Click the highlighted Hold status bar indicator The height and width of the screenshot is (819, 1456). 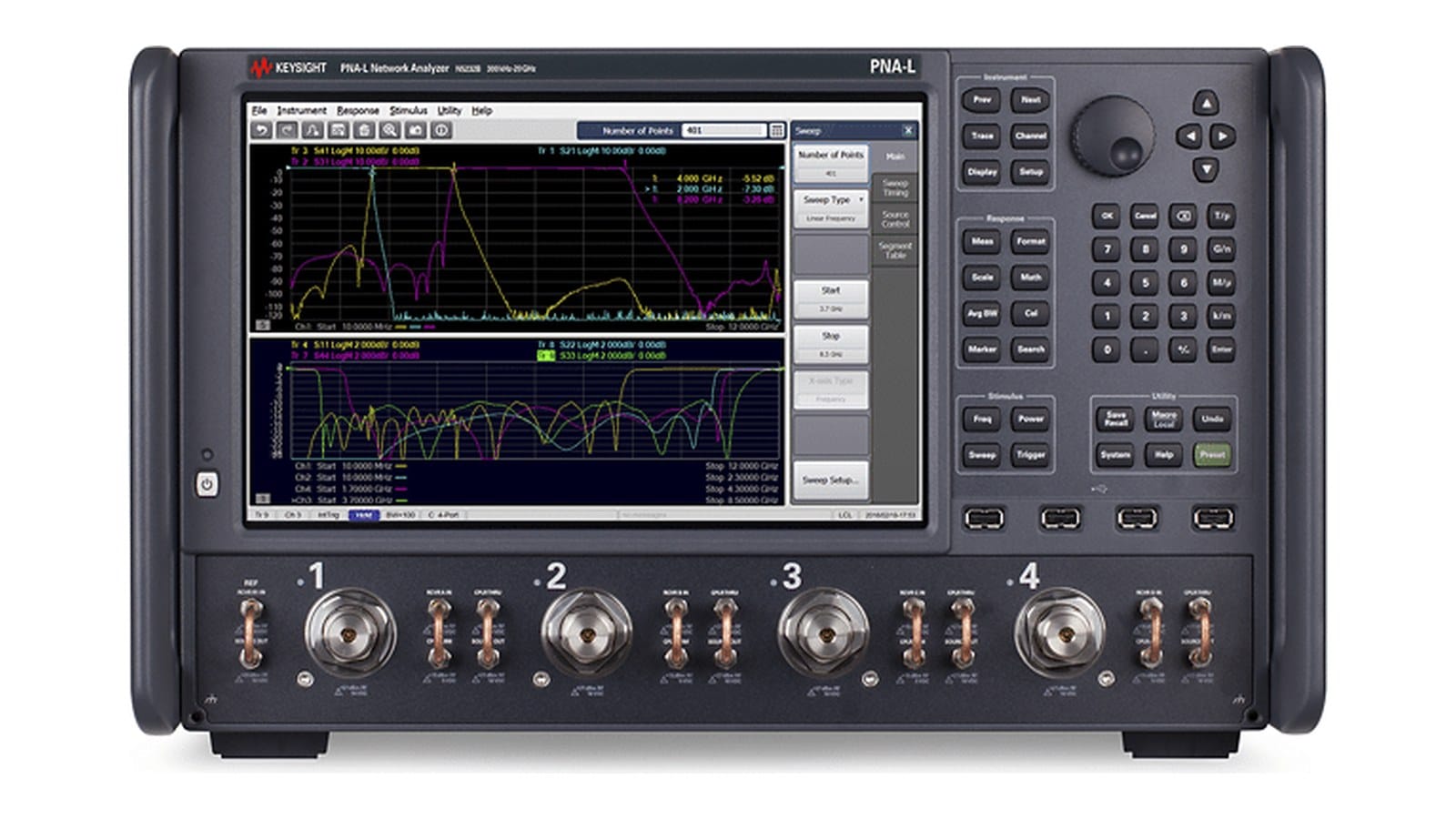[364, 515]
